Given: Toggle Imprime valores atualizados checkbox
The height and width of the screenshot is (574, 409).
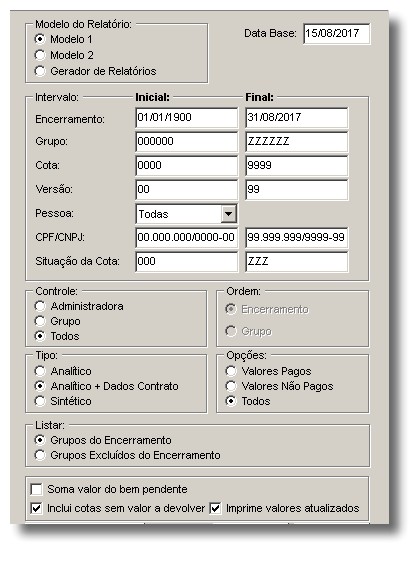Looking at the screenshot, I should [215, 508].
